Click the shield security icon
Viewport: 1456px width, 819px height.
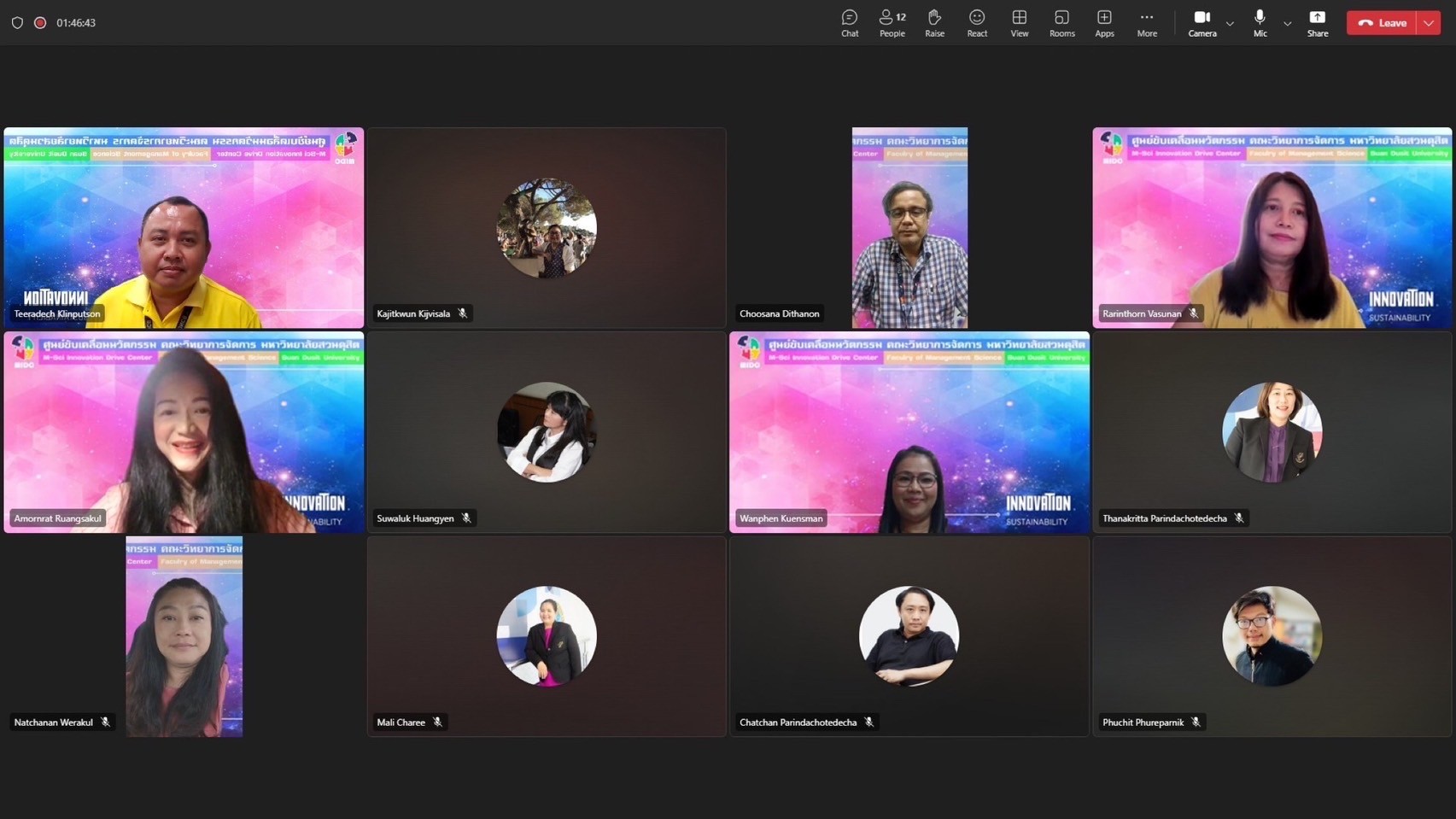[17, 23]
